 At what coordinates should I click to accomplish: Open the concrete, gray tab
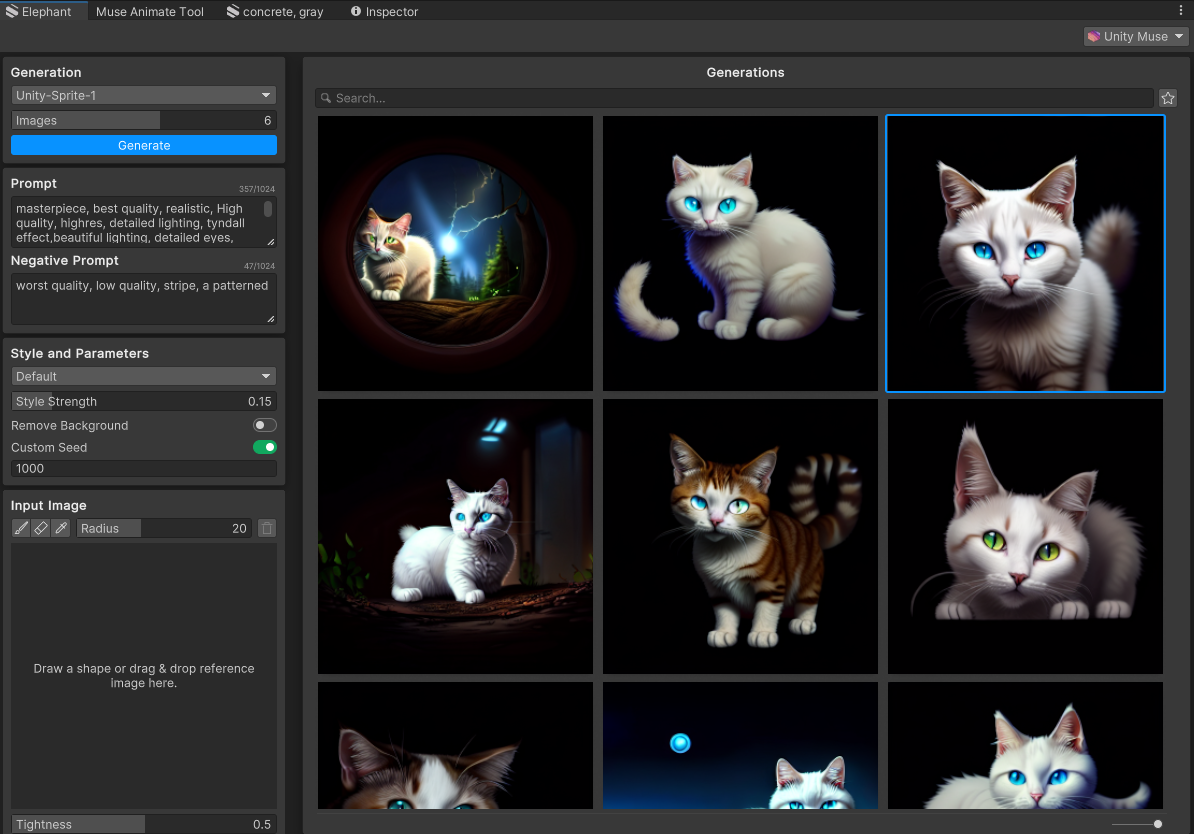tap(275, 11)
